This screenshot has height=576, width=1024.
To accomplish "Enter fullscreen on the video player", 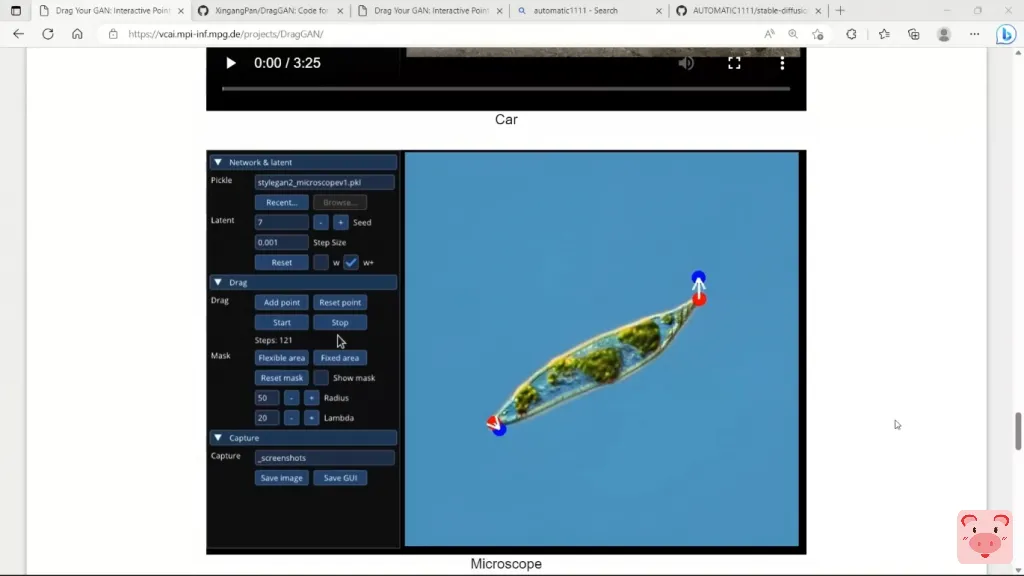I will [x=734, y=63].
